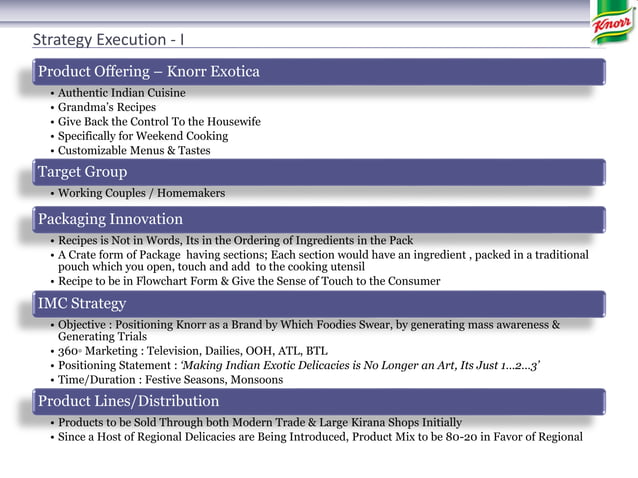Click the Target Group header bar
This screenshot has height=478, width=638.
(319, 172)
